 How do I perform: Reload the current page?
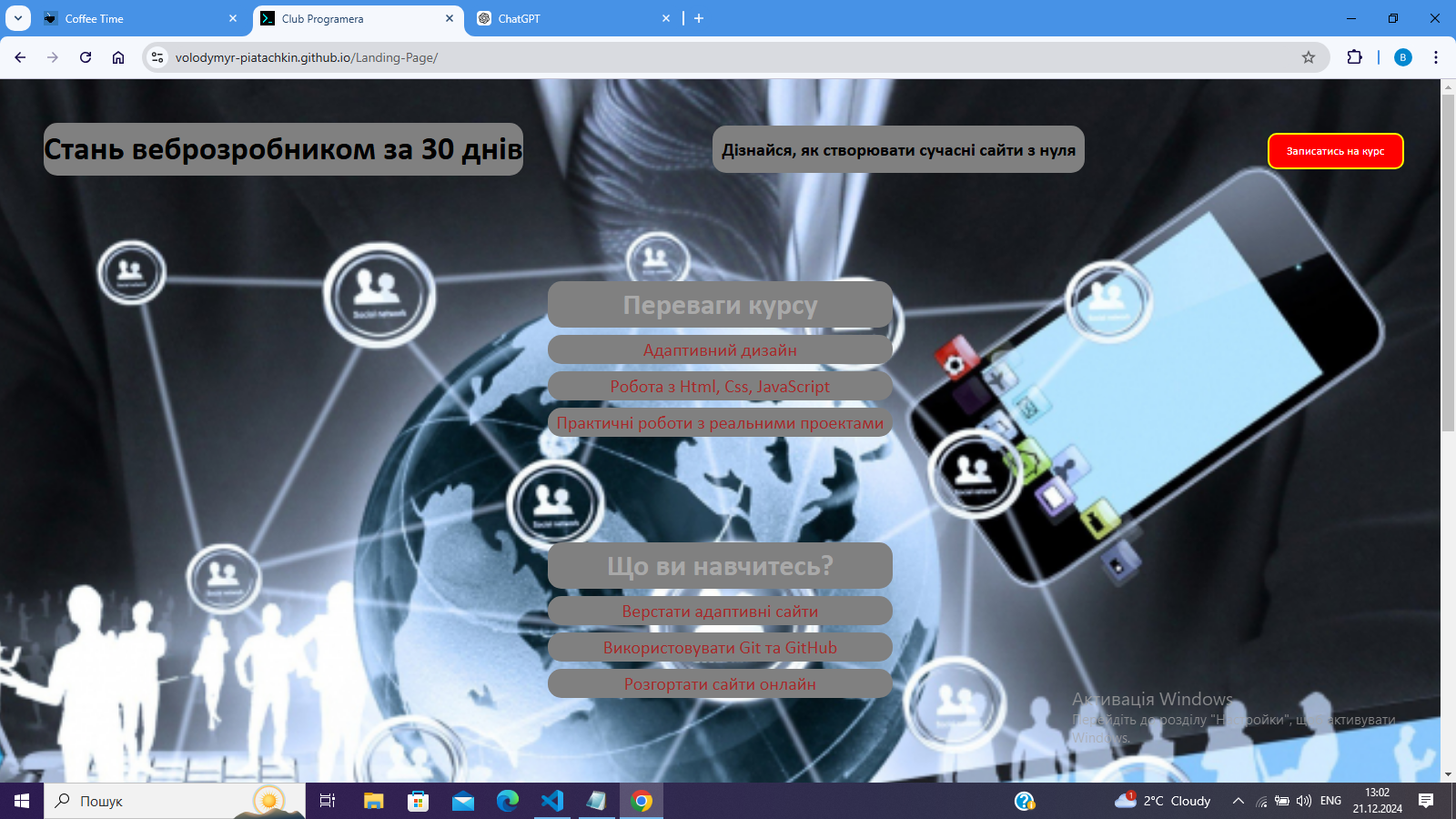coord(86,57)
